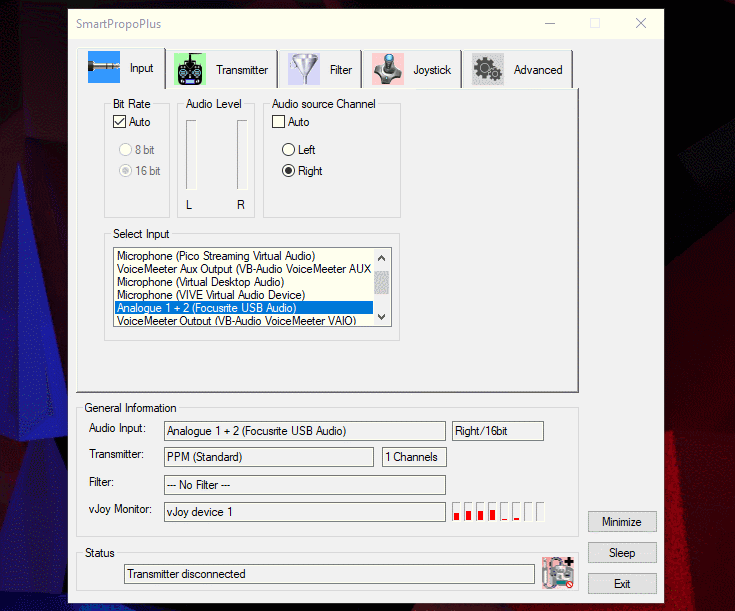Click the Right/16bit info field
Image resolution: width=735 pixels, height=611 pixels.
coord(498,431)
